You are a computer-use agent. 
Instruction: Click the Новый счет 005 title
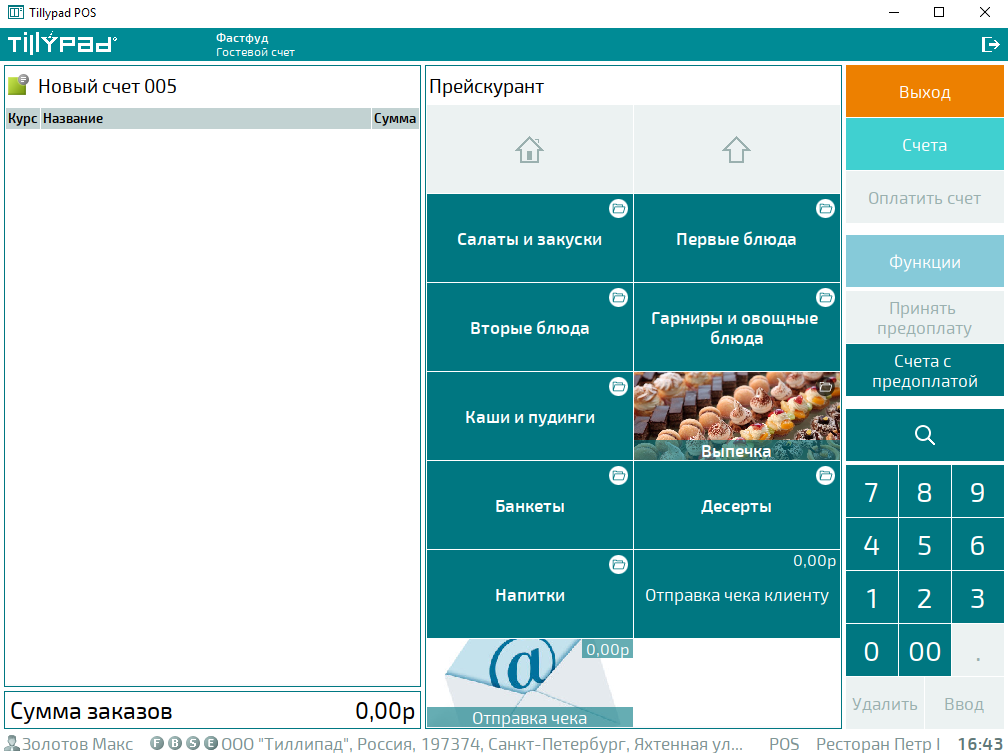[x=107, y=86]
